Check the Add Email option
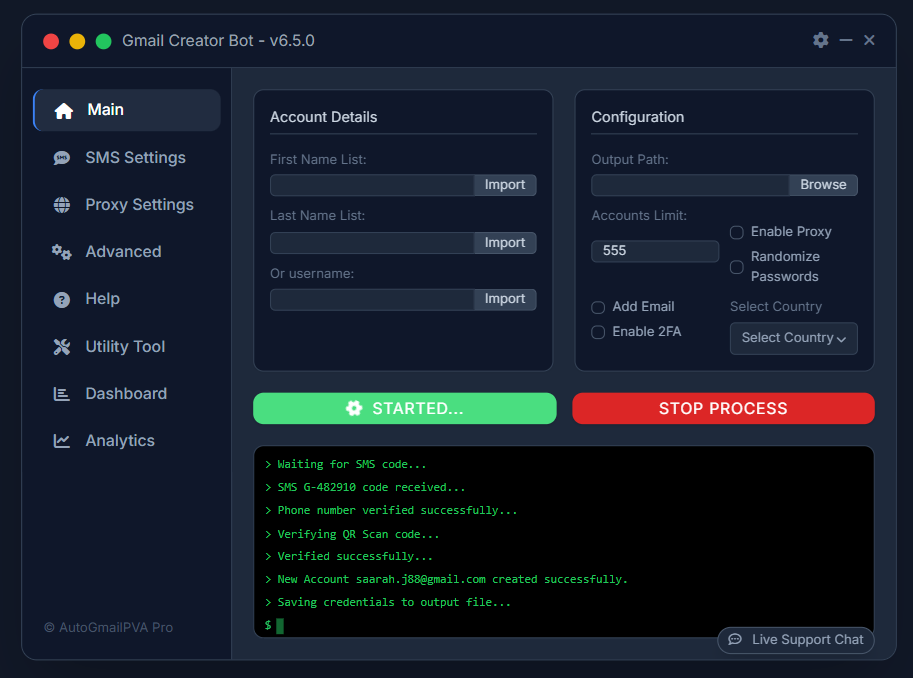913x678 pixels. [x=597, y=307]
